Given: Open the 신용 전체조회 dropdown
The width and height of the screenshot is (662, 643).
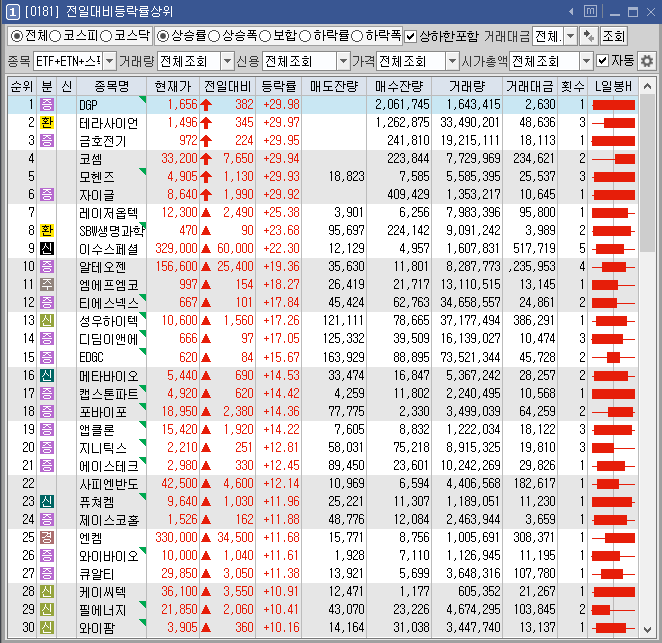Looking at the screenshot, I should tap(344, 62).
